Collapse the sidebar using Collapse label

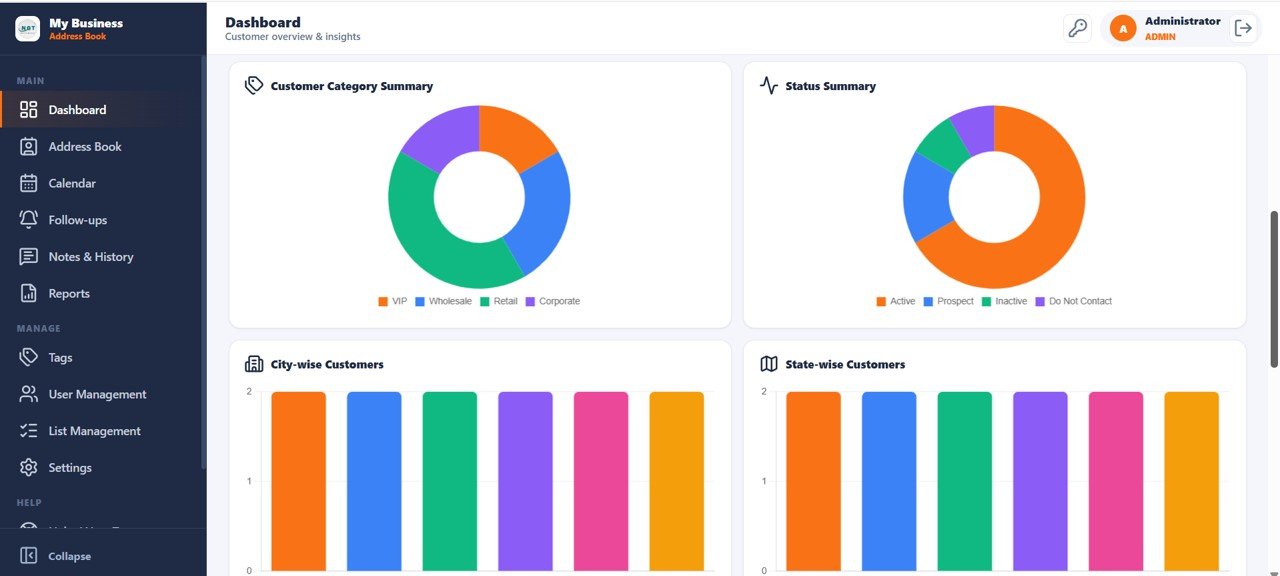pyautogui.click(x=70, y=557)
